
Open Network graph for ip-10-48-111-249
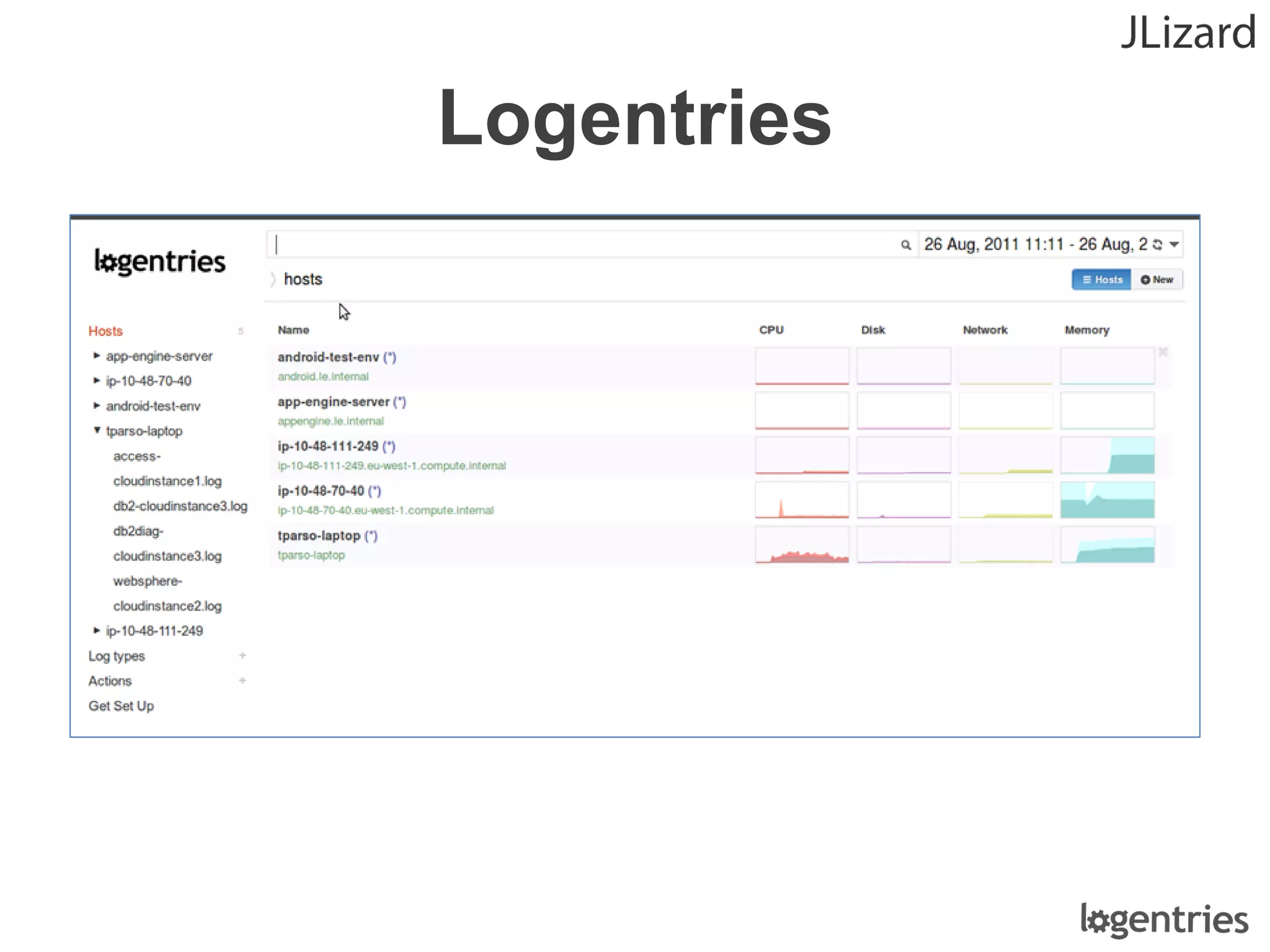pos(1006,456)
